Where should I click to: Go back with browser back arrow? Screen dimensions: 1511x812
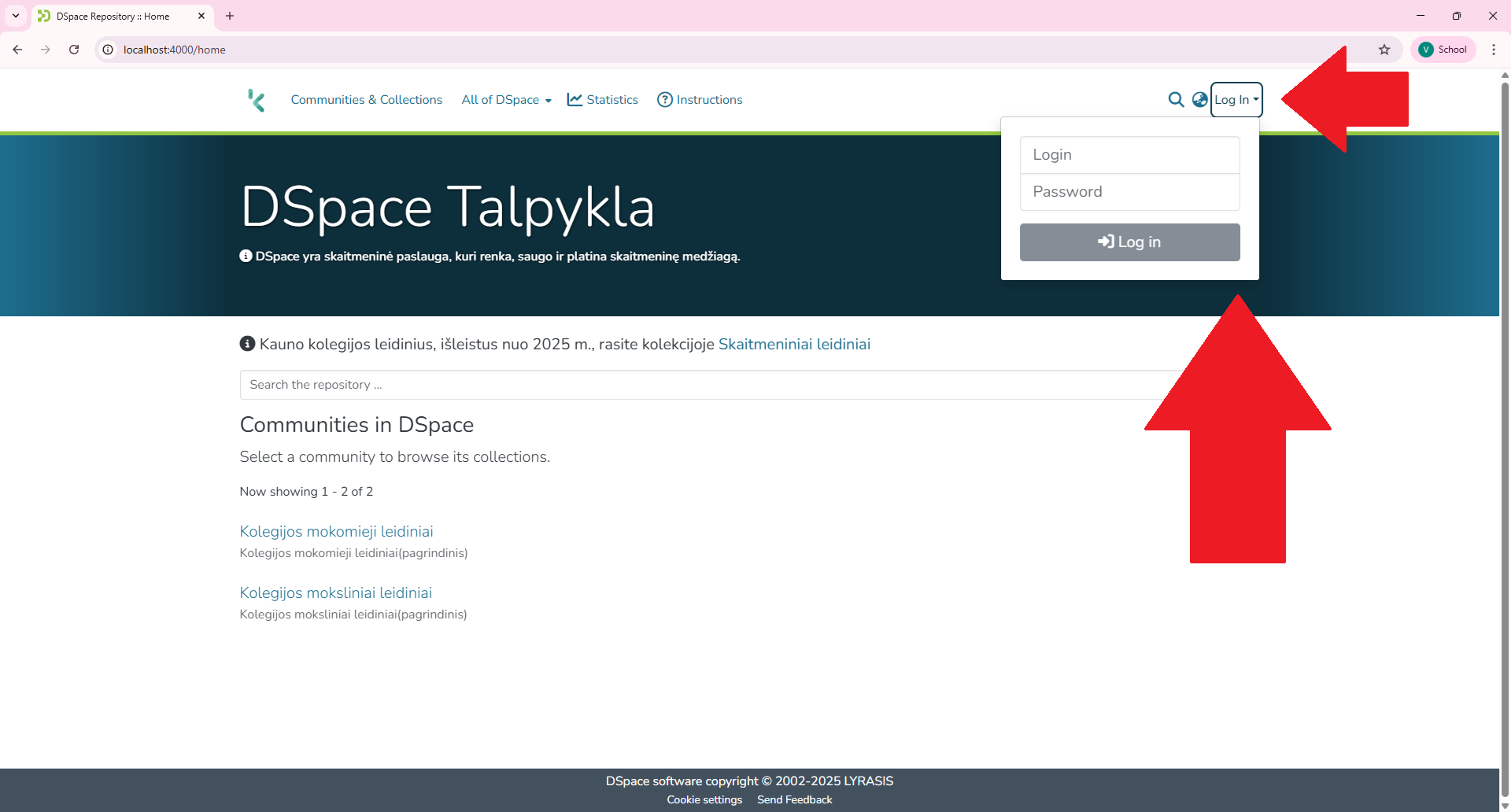point(17,50)
